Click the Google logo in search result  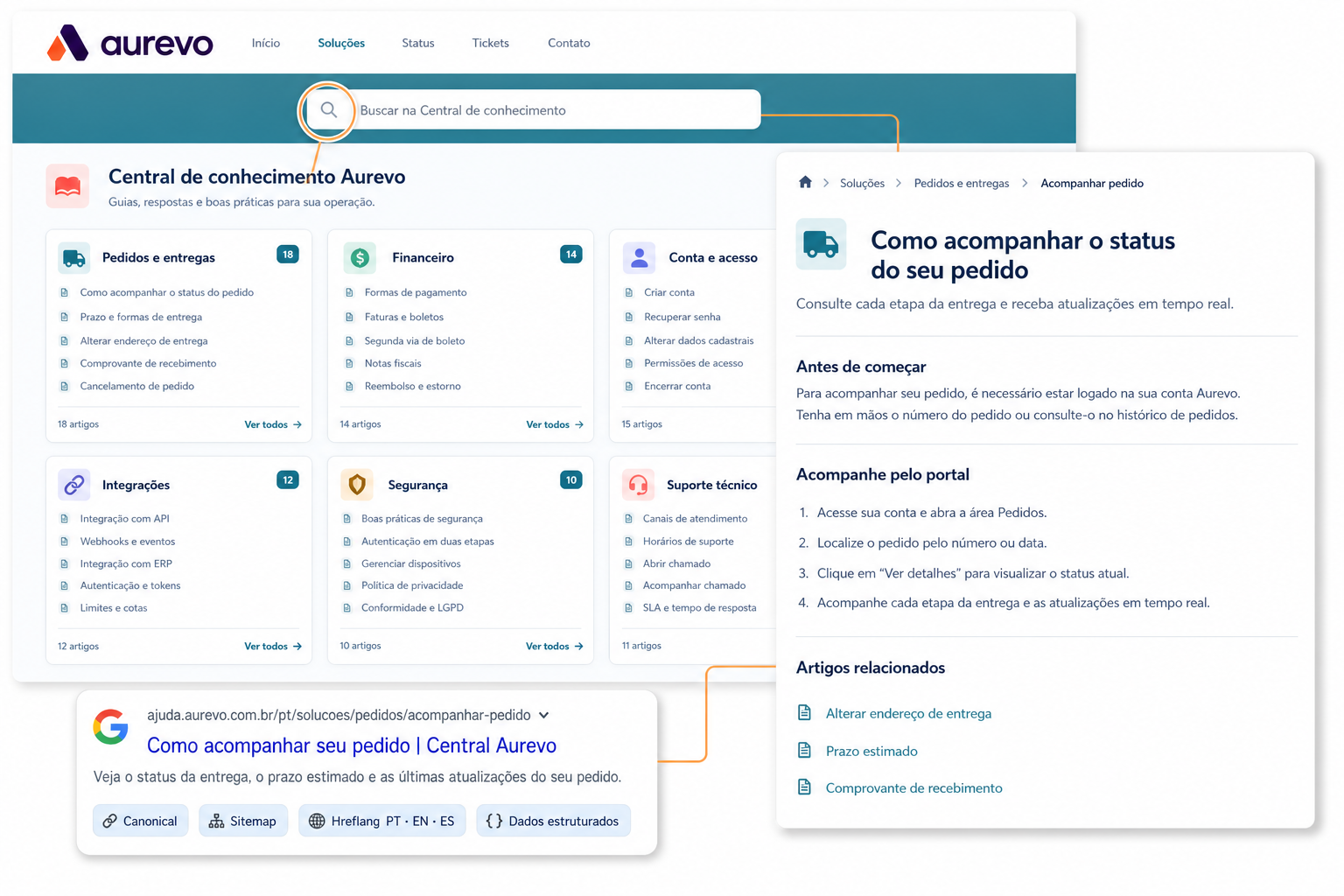tap(111, 726)
